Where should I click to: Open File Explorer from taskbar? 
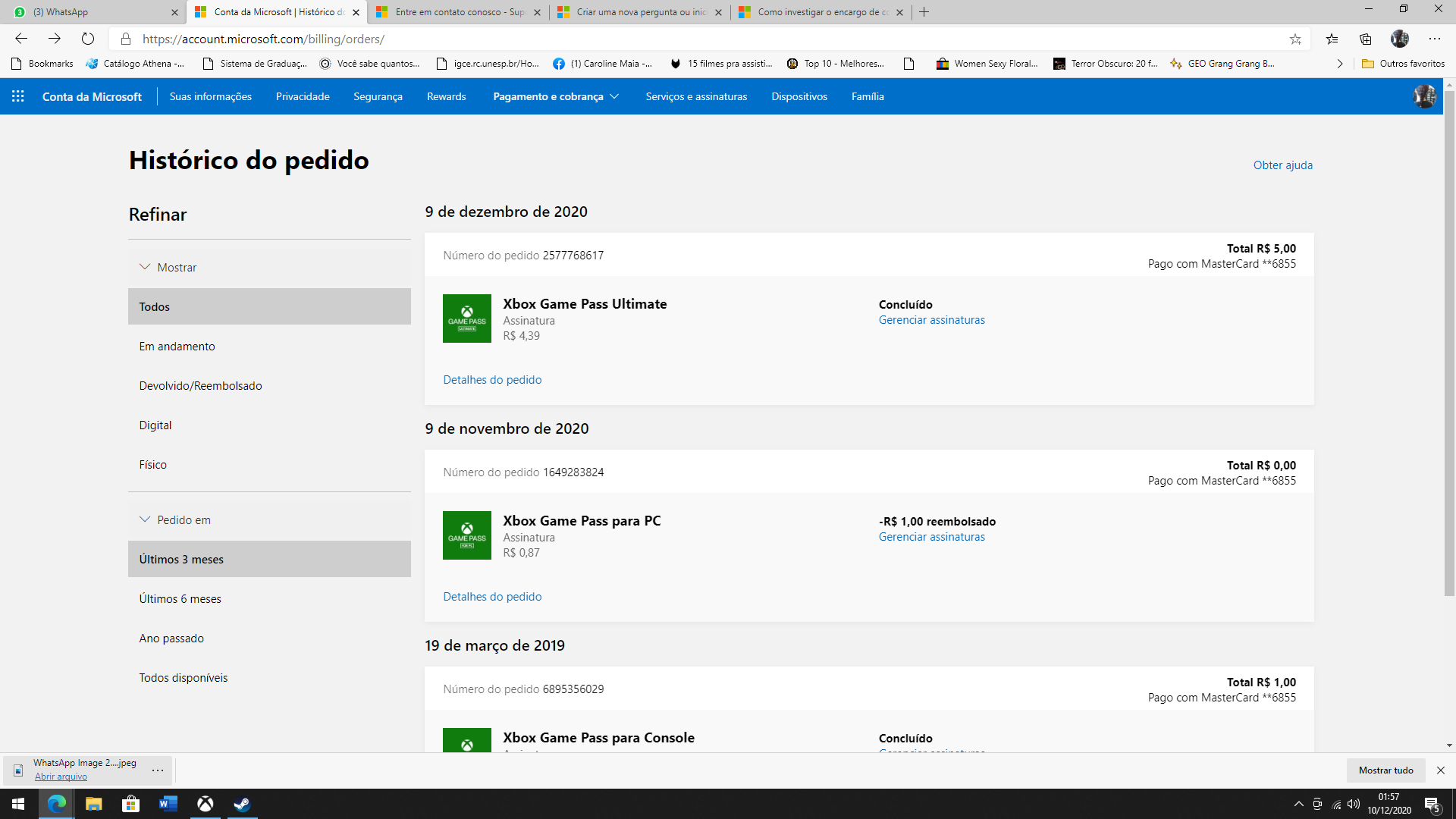93,804
